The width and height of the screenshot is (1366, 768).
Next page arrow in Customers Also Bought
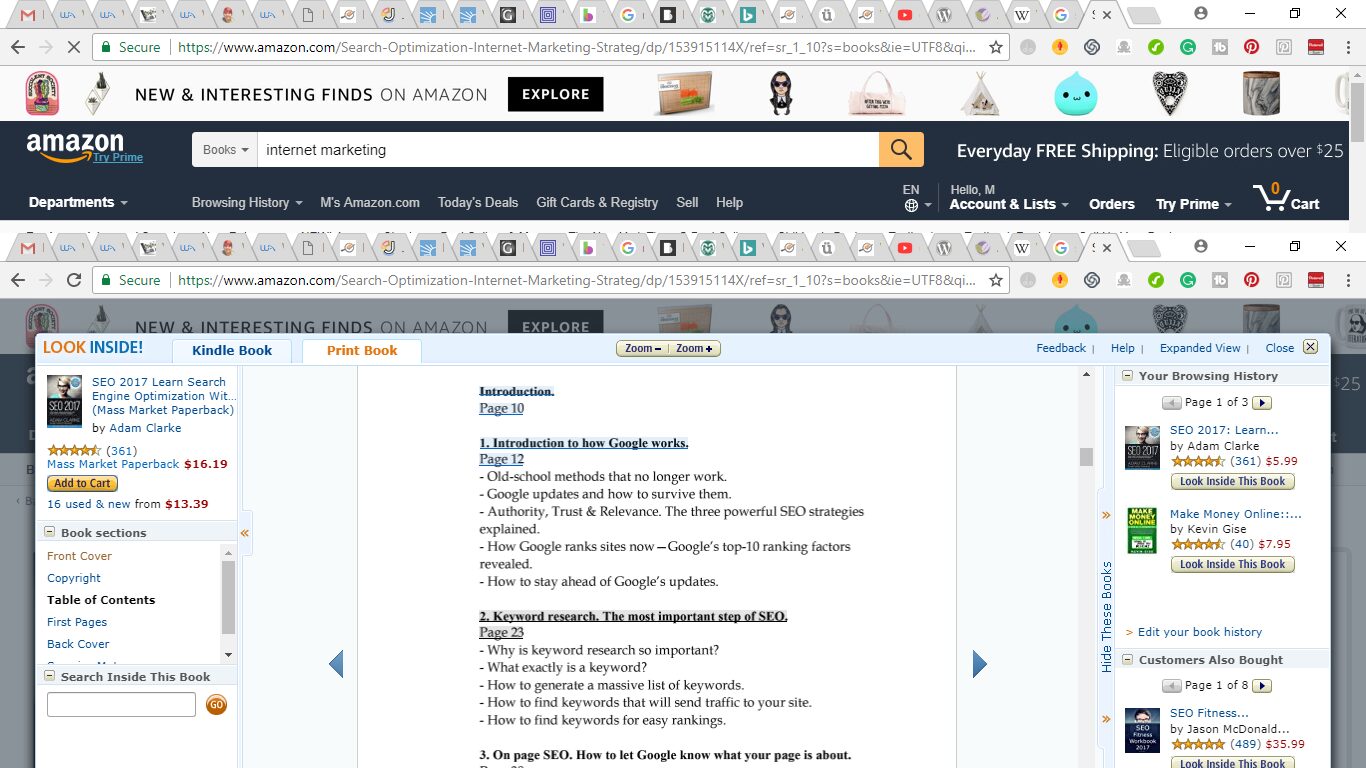tap(1262, 685)
